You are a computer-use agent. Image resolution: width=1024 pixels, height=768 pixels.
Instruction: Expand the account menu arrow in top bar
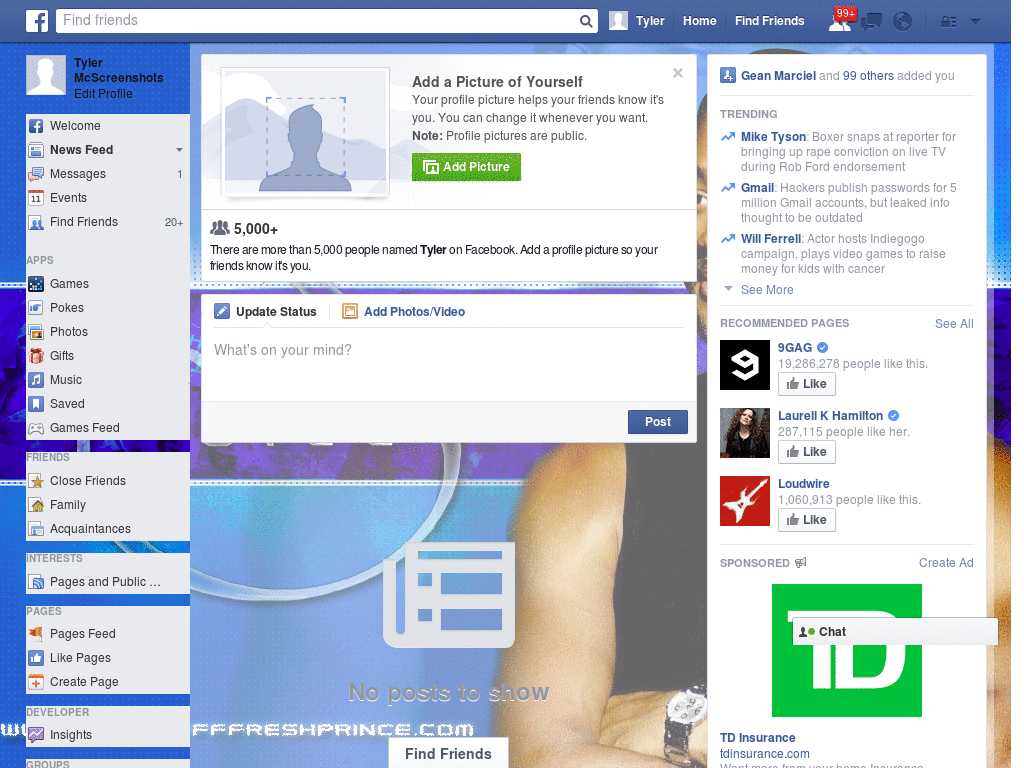[975, 22]
